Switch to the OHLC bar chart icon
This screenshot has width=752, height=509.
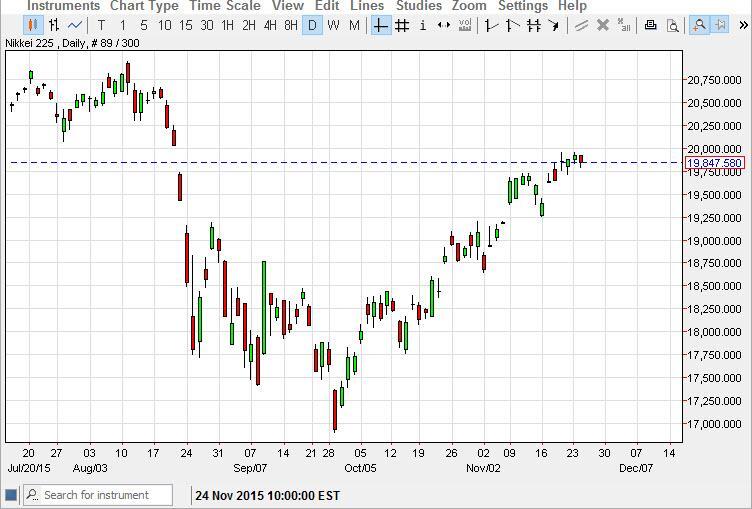[x=53, y=25]
